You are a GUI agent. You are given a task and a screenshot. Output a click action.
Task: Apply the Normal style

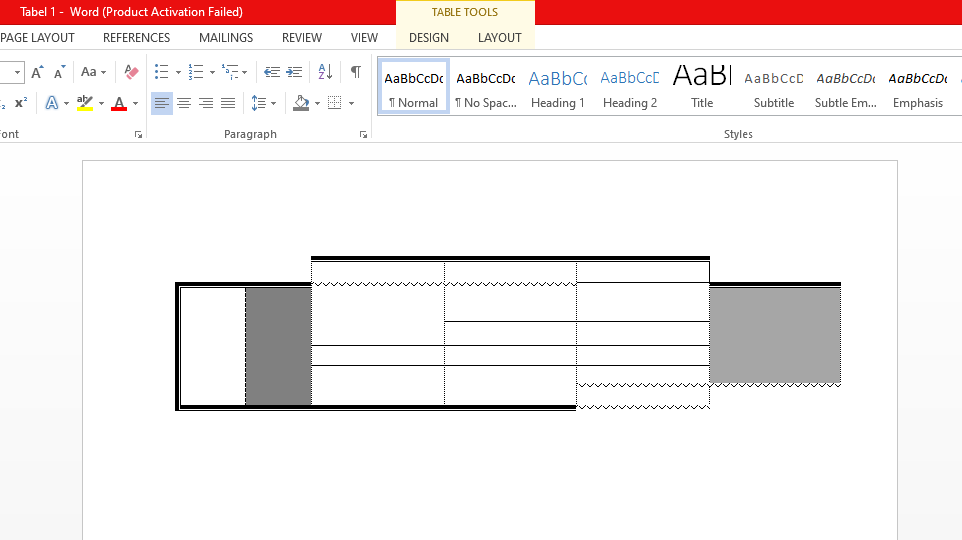coord(414,87)
